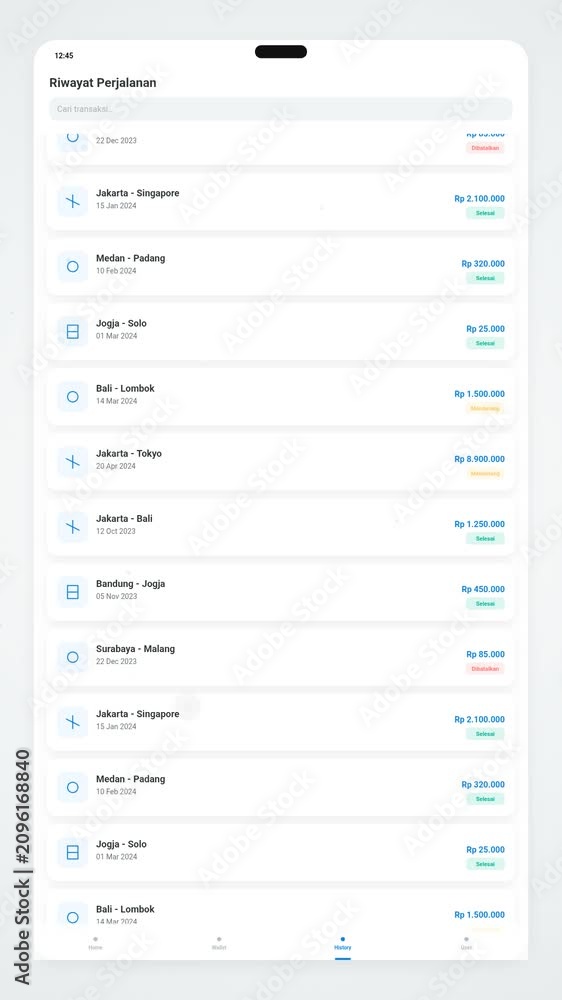
Task: Click plane icon for first Jakarta - Singapore
Action: pyautogui.click(x=73, y=202)
